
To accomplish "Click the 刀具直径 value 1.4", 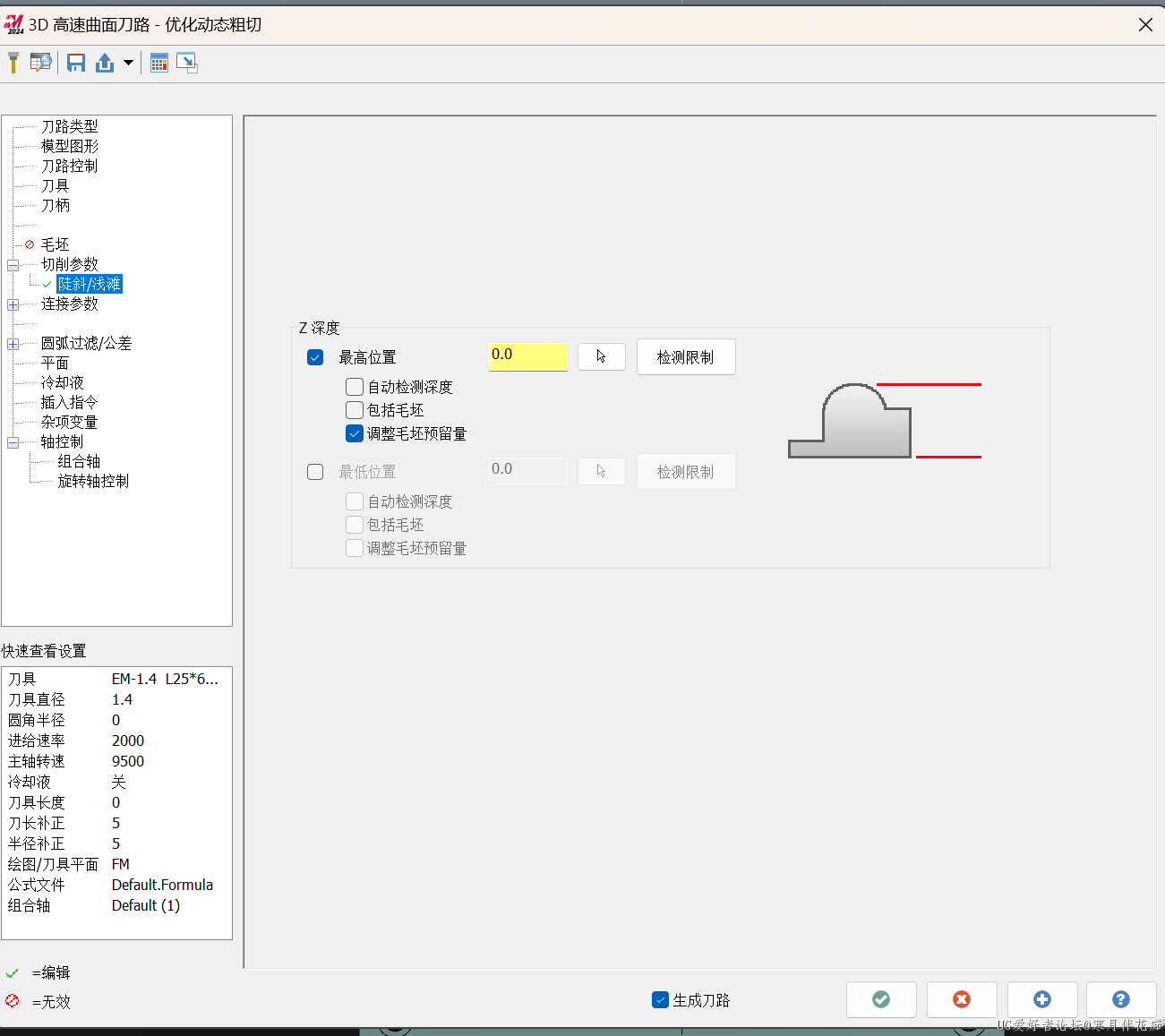I will 122,699.
